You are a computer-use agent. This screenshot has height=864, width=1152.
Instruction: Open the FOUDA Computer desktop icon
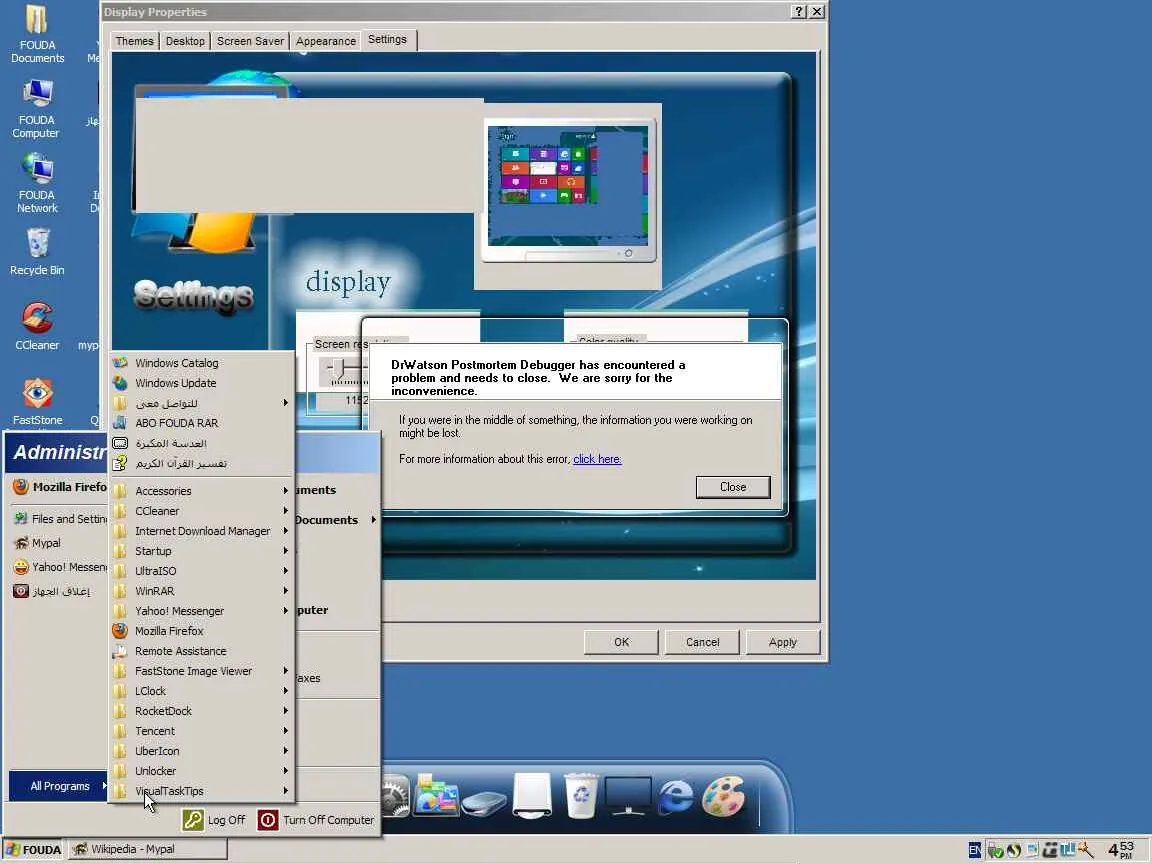(x=37, y=109)
